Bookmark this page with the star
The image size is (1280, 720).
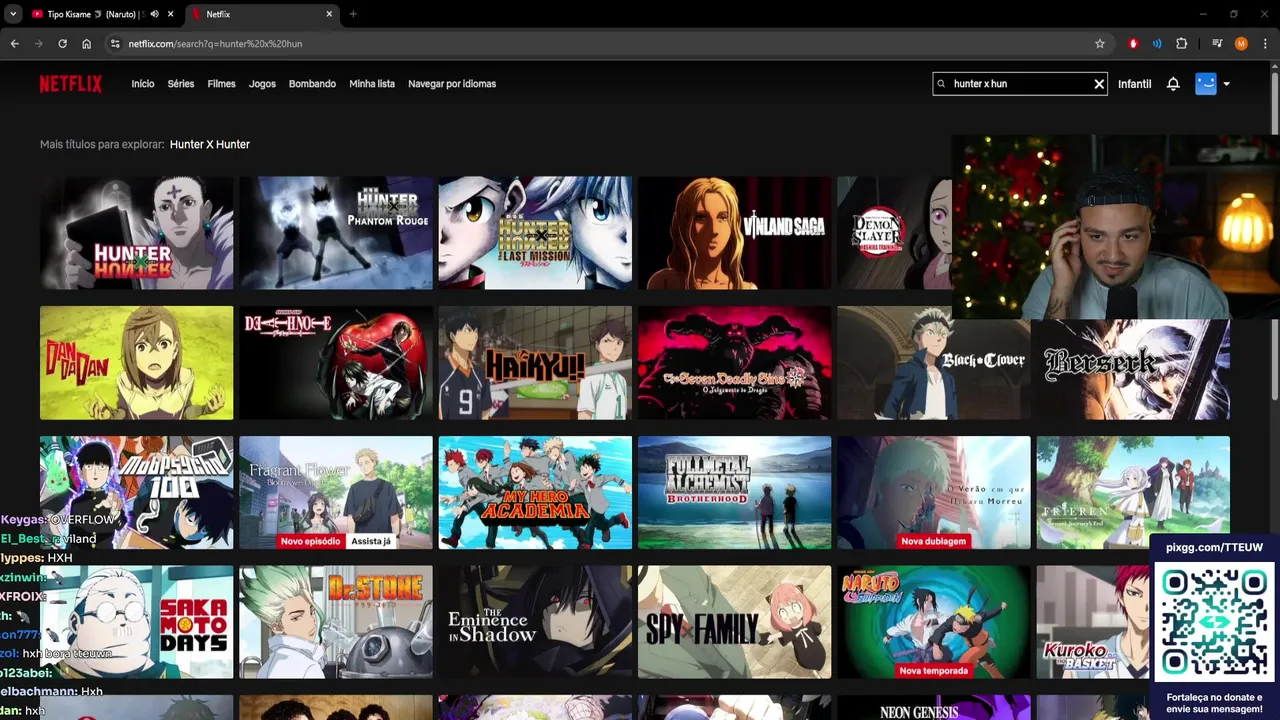1100,44
